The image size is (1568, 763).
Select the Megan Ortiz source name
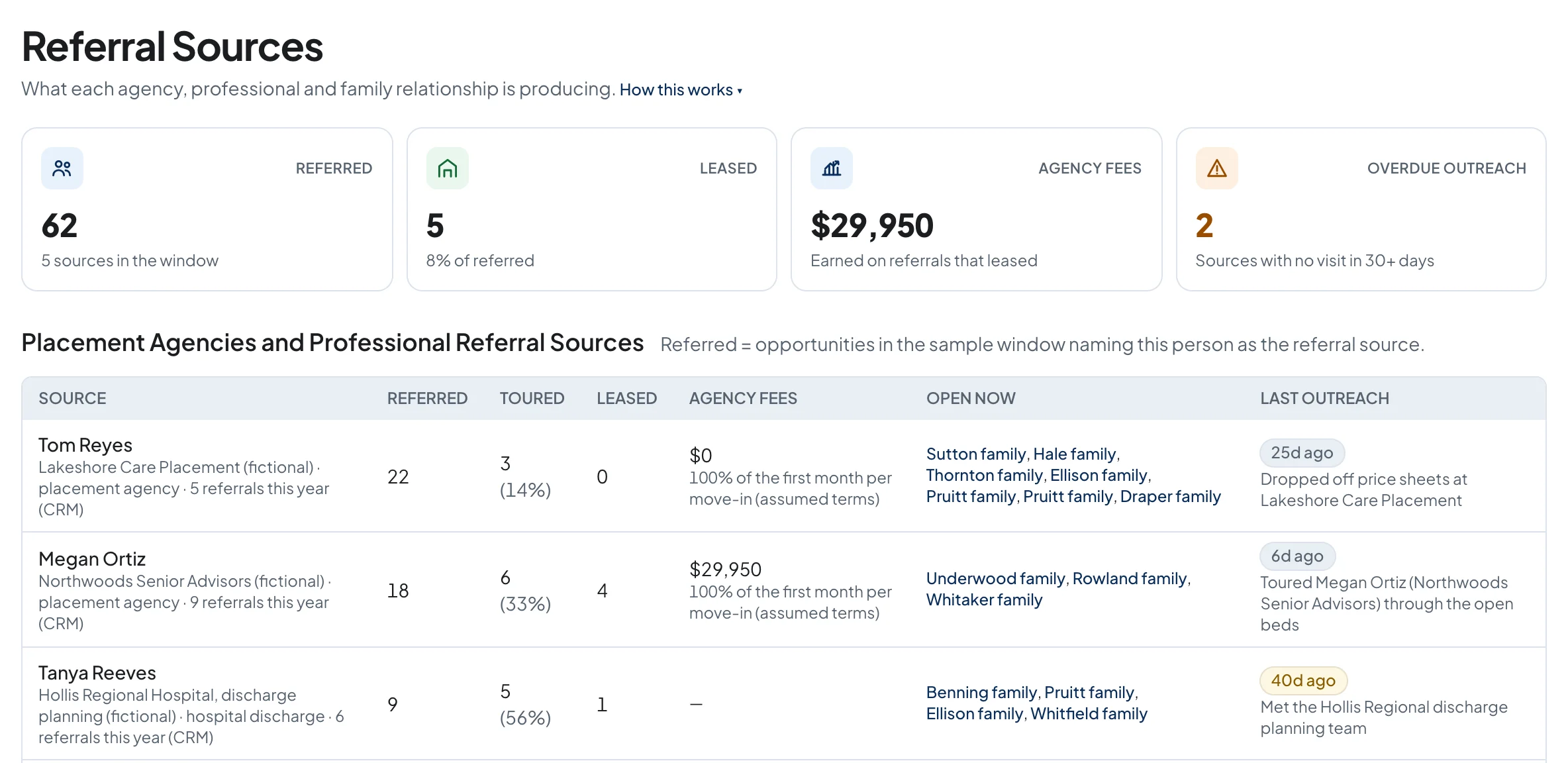92,560
